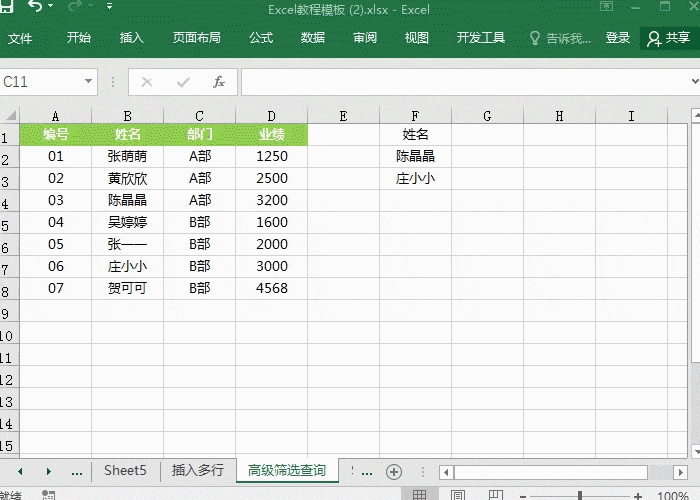The image size is (700, 500).
Task: Switch to Normal view icon
Action: pos(419,495)
